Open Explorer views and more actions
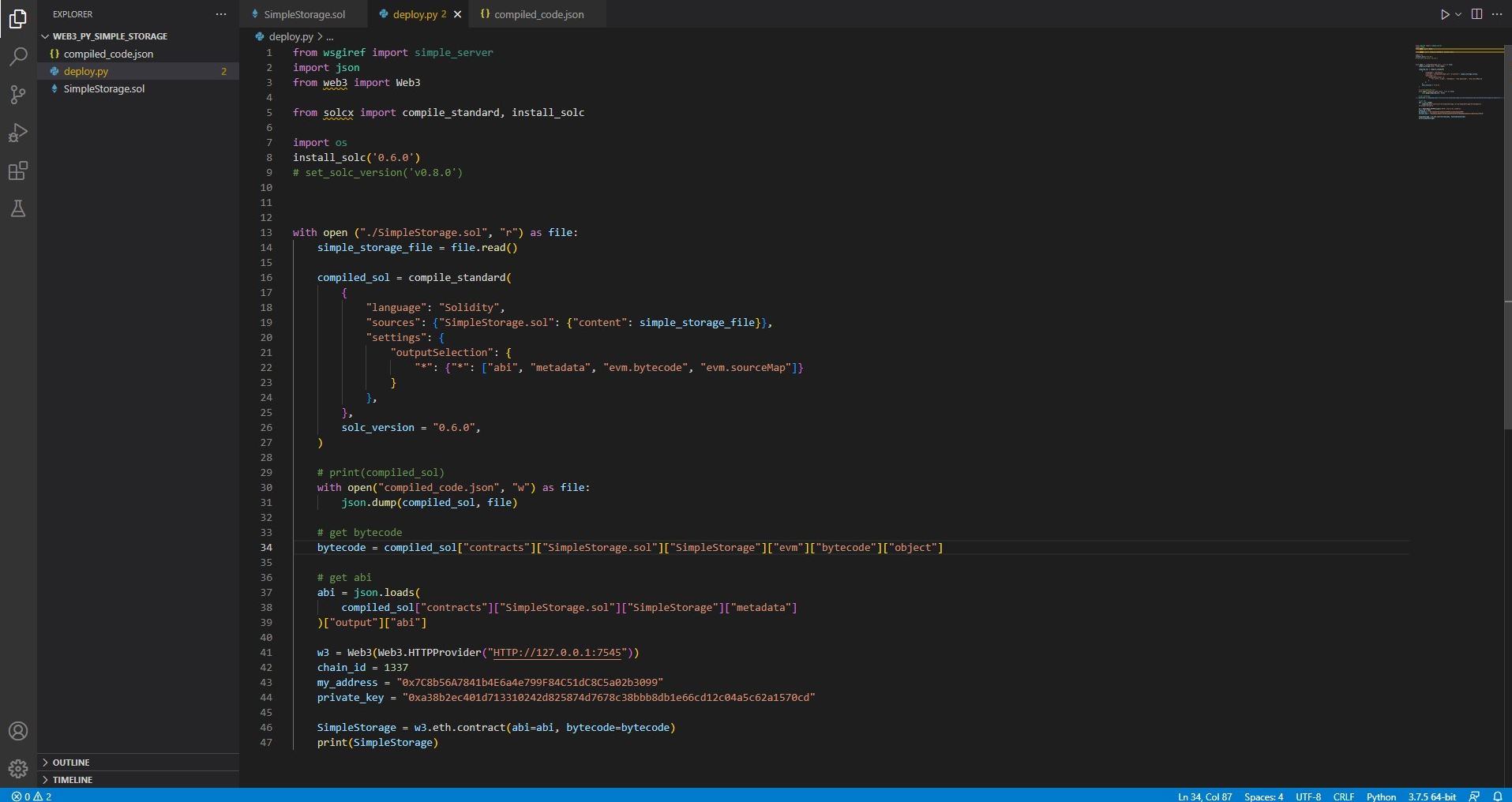This screenshot has height=802, width=1512. 221,14
